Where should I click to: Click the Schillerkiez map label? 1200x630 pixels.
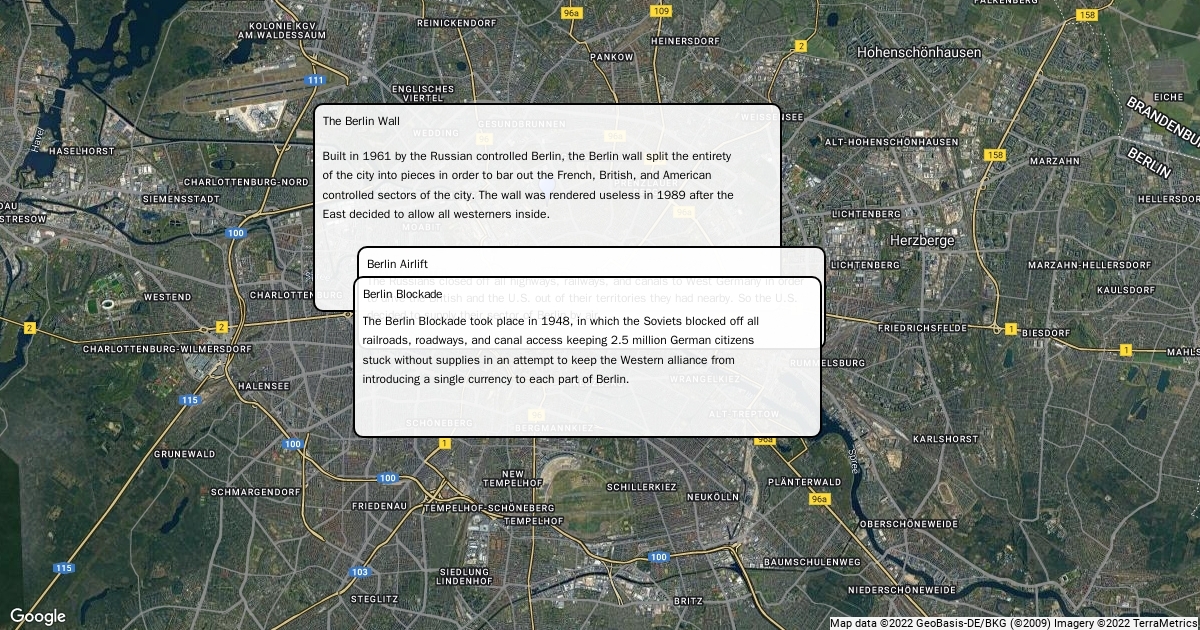[x=642, y=487]
